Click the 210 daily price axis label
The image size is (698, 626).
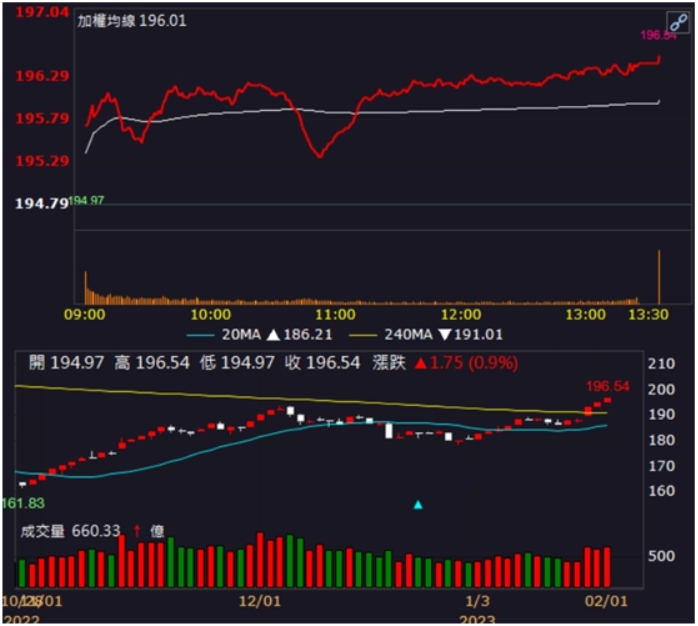(661, 364)
